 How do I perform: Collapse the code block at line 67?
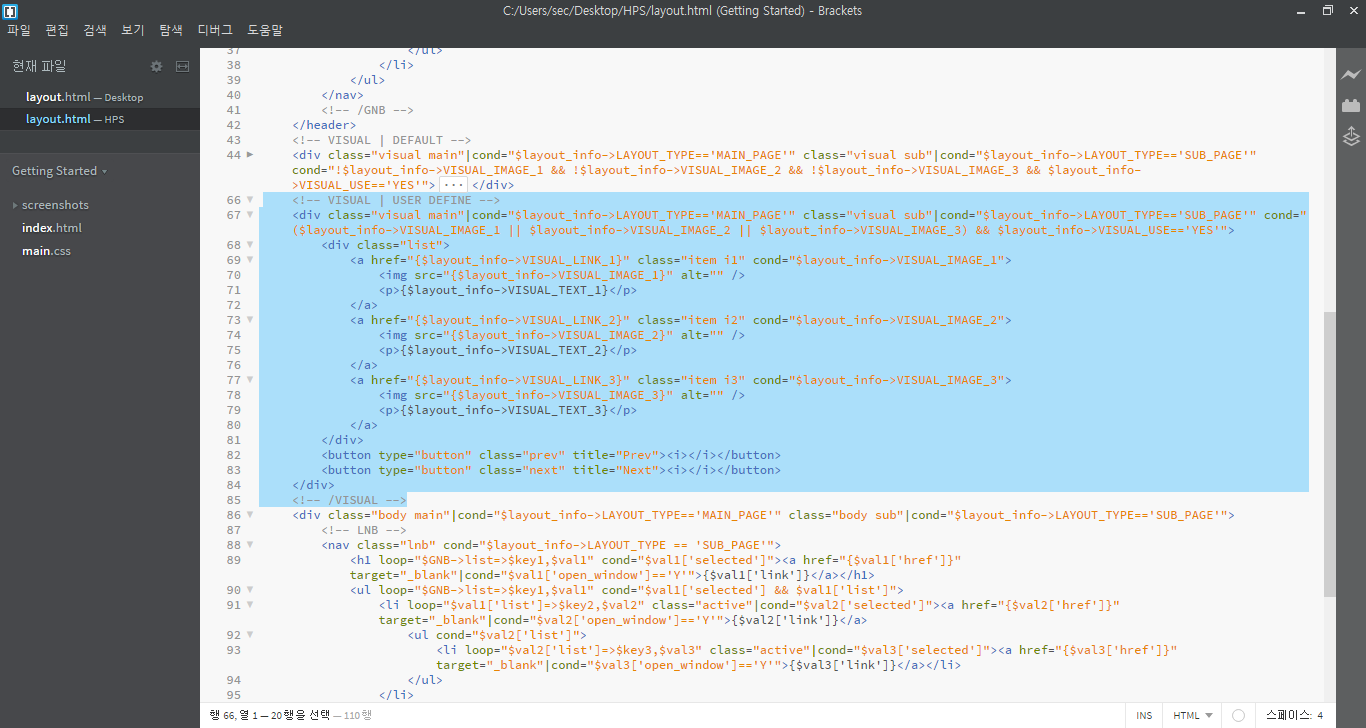[x=250, y=215]
